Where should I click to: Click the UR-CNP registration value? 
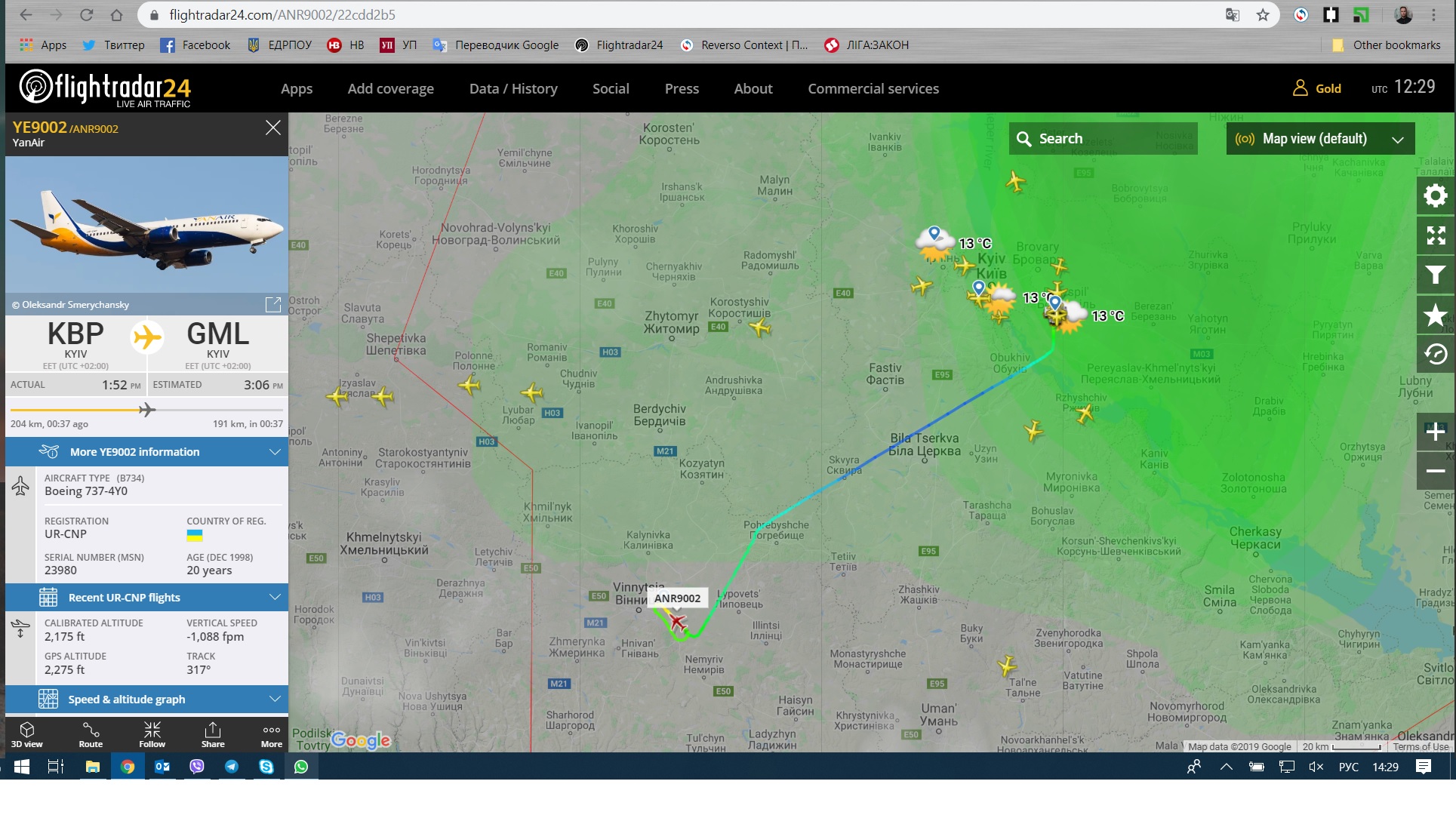[x=66, y=534]
